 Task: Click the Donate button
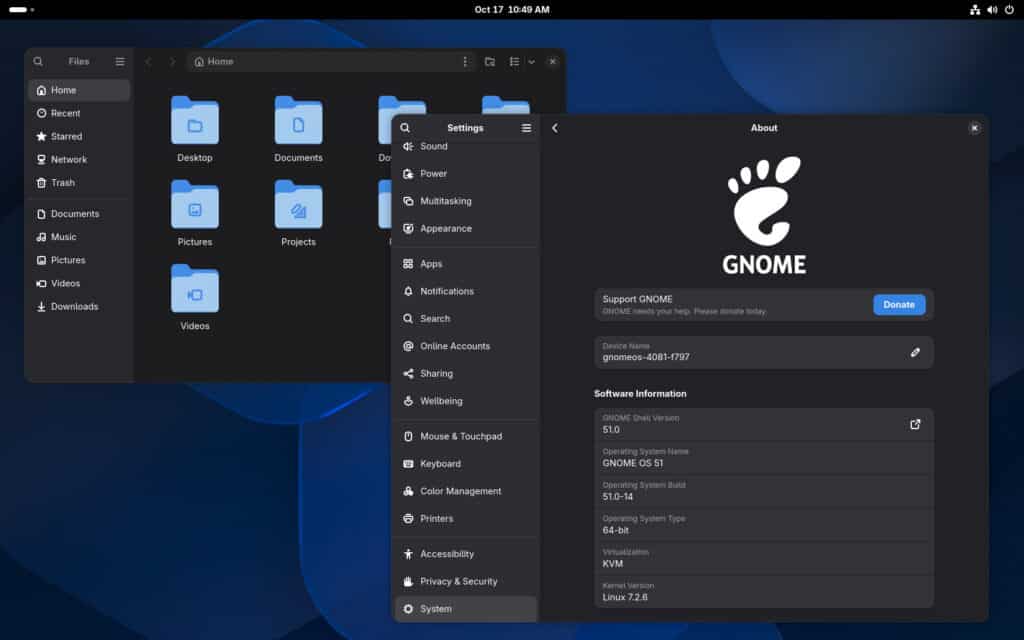pyautogui.click(x=899, y=304)
